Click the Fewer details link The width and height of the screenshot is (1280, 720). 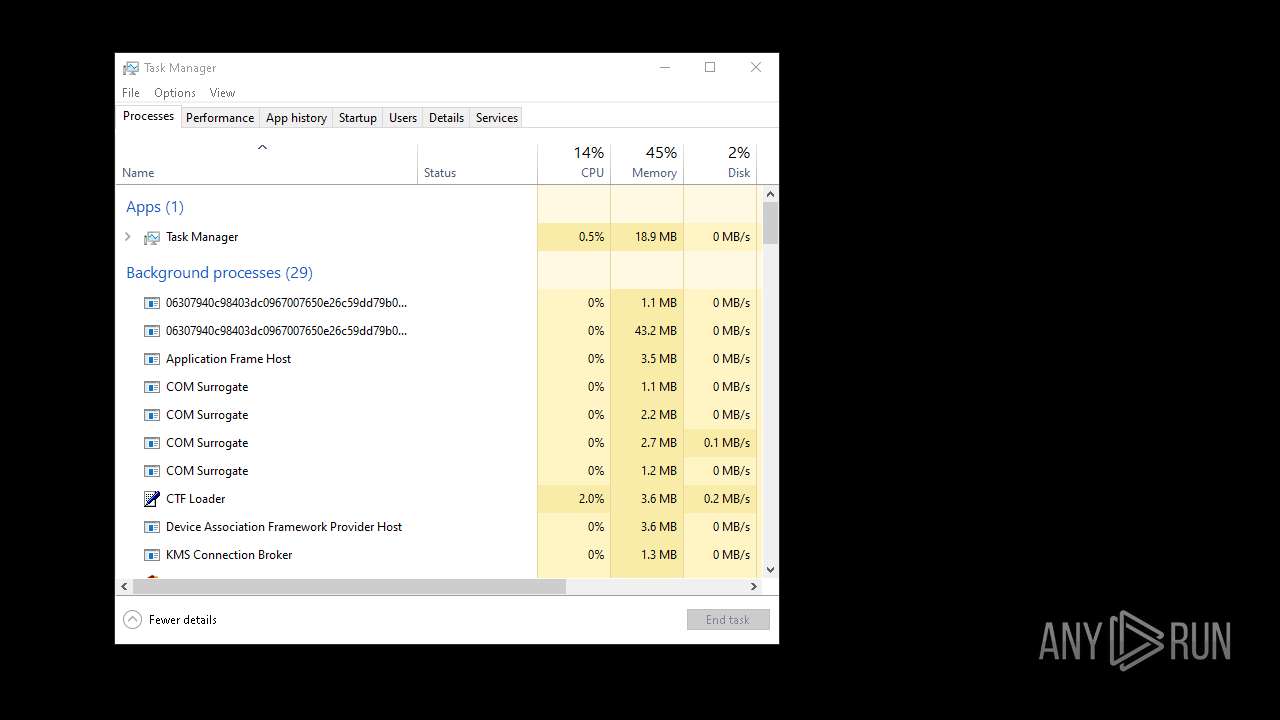pos(183,620)
